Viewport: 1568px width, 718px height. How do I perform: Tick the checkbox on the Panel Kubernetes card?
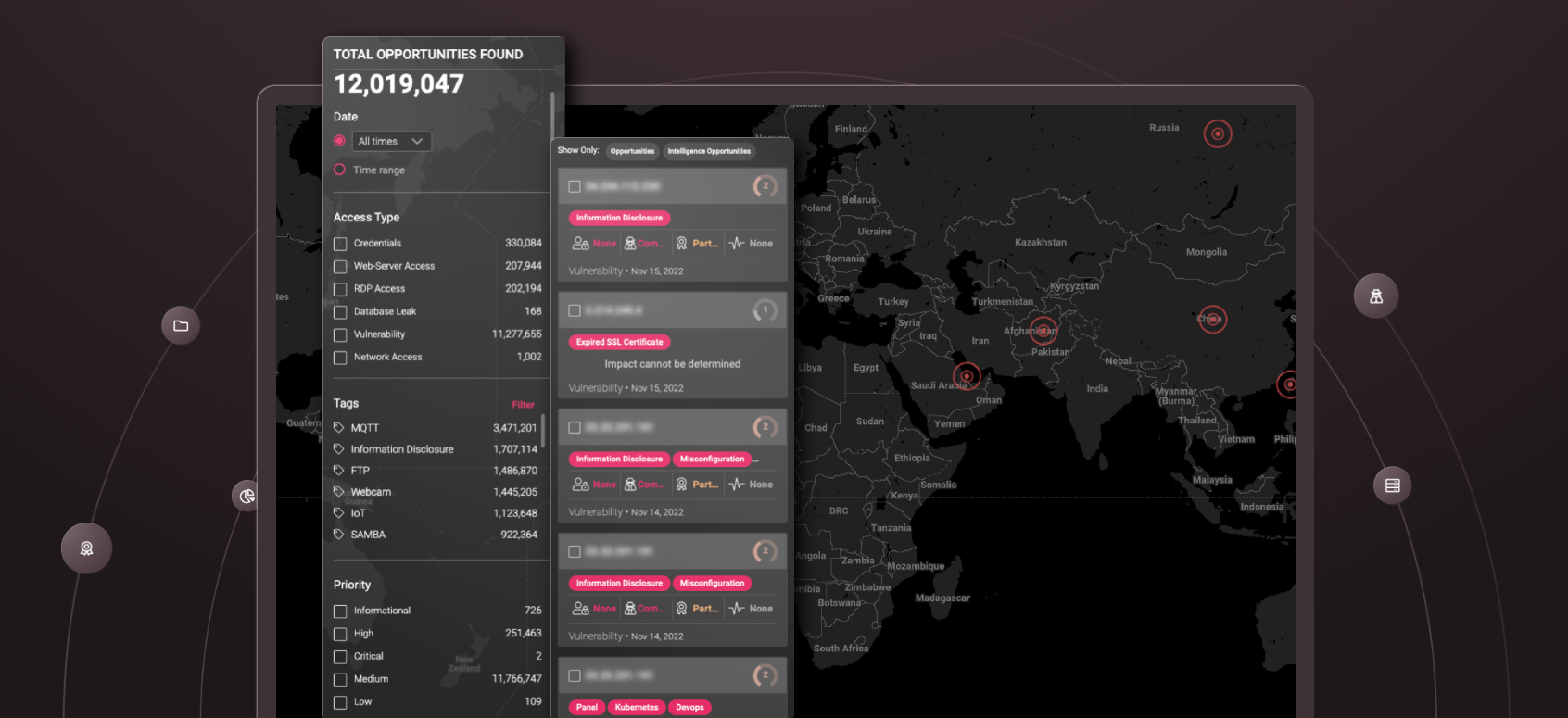tap(575, 675)
